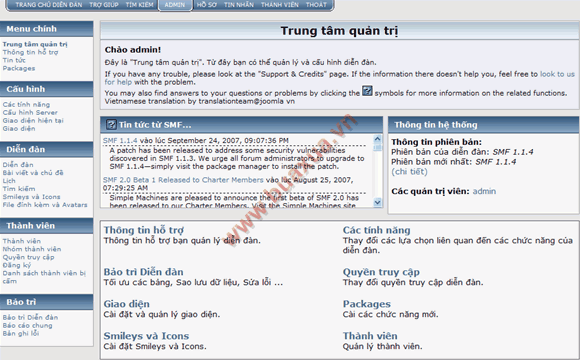This screenshot has width=580, height=360.
Task: Open Thông tin hỗ trợ main panel heading
Action: click(144, 230)
